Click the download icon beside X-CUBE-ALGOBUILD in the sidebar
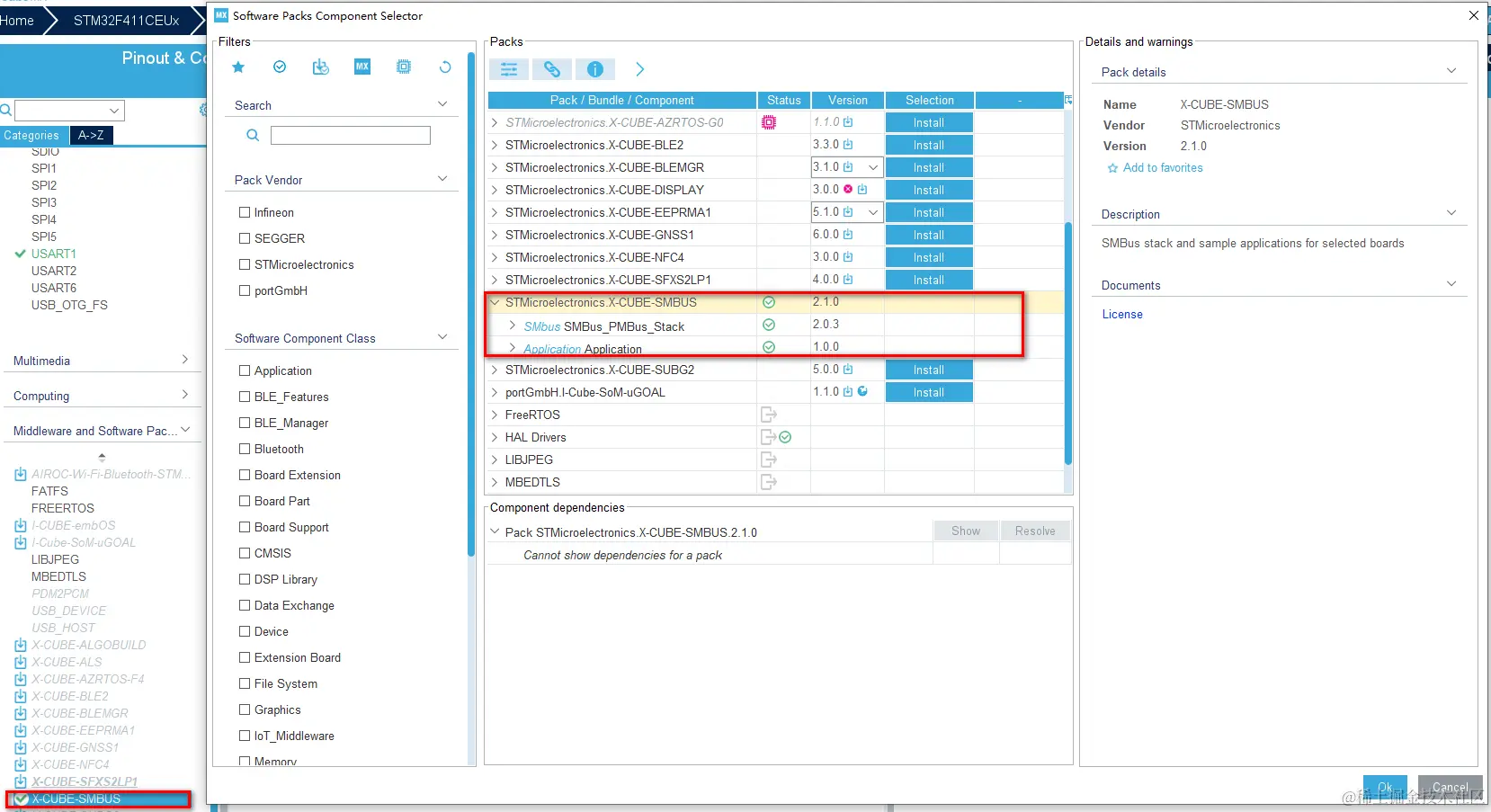Viewport: 1491px width, 812px height. click(x=21, y=645)
